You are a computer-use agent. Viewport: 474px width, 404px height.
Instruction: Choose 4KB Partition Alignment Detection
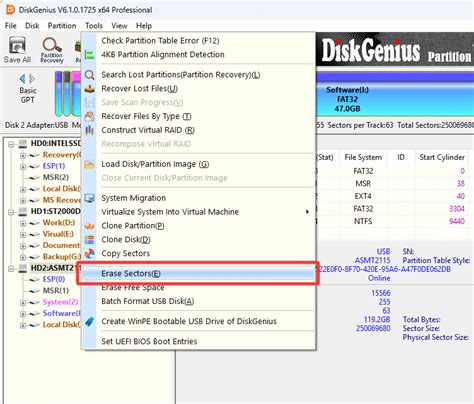[x=198, y=55]
